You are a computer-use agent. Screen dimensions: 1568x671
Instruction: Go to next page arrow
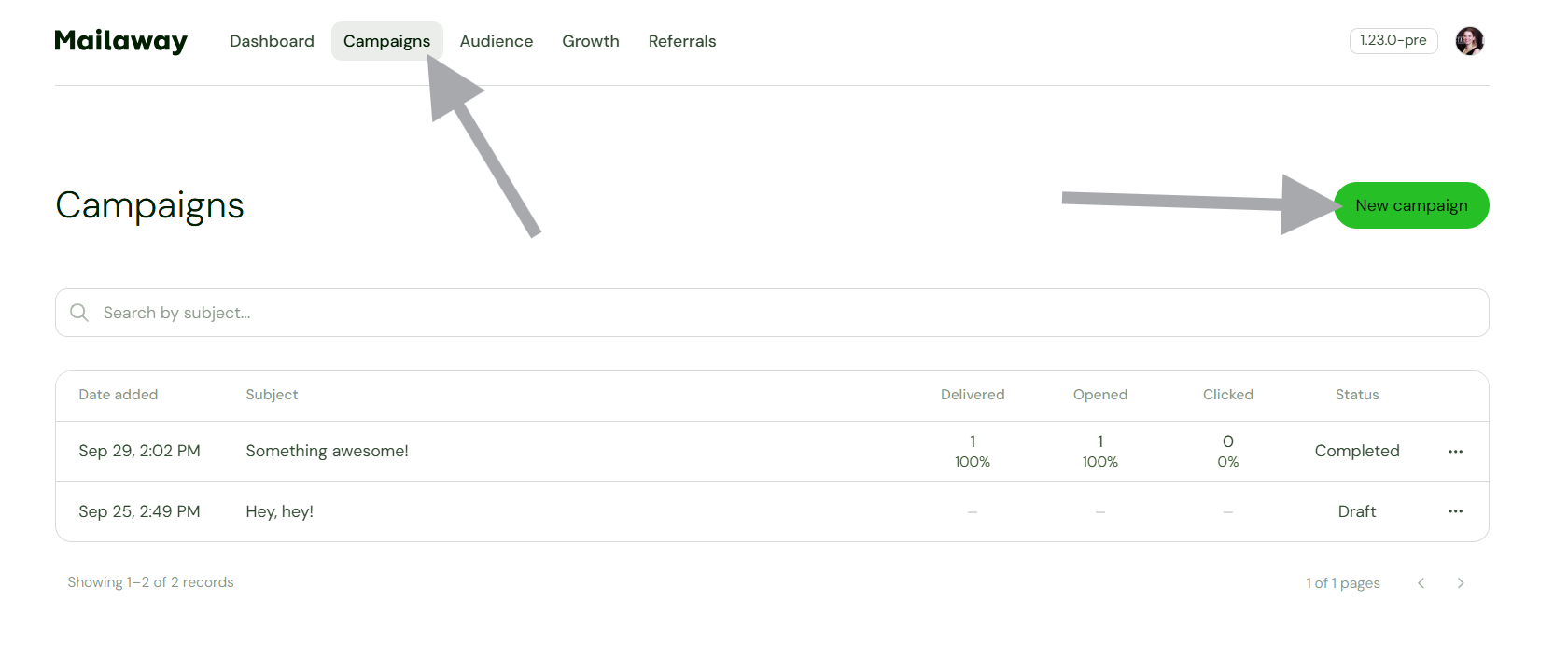[x=1461, y=583]
